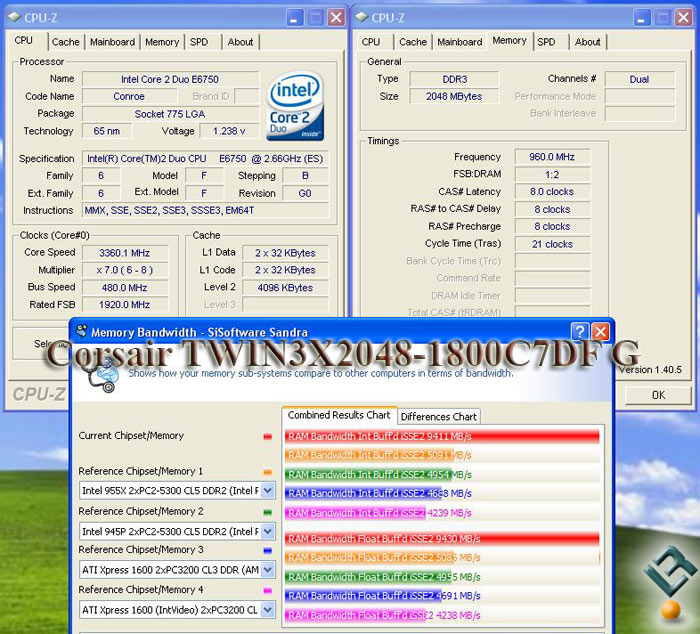
Task: Click left CPU-Z title bar icon
Action: pyautogui.click(x=14, y=17)
